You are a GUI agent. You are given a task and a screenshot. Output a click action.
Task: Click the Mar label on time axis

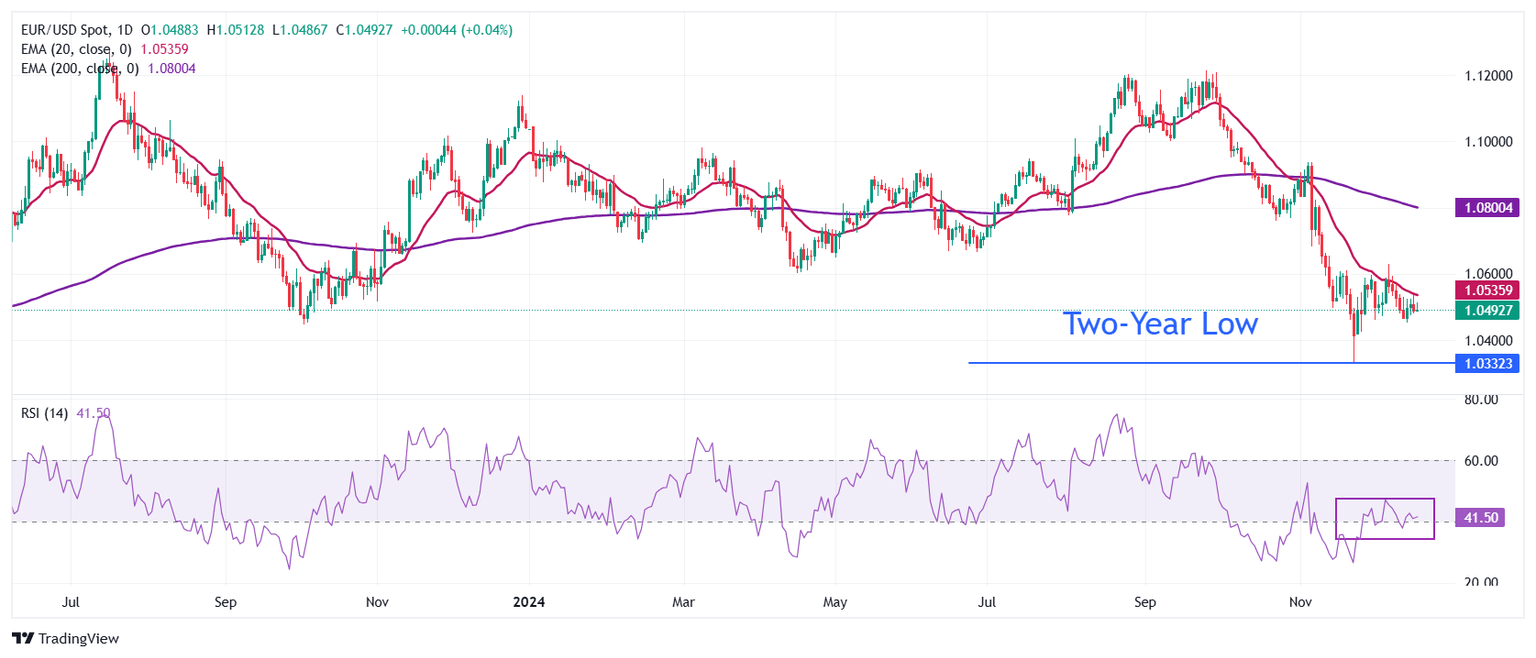pyautogui.click(x=684, y=602)
